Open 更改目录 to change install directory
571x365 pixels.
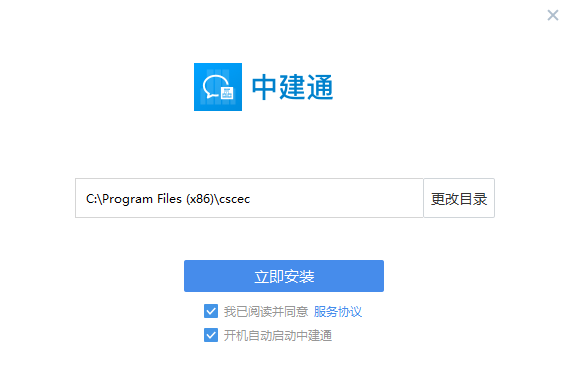pyautogui.click(x=459, y=198)
